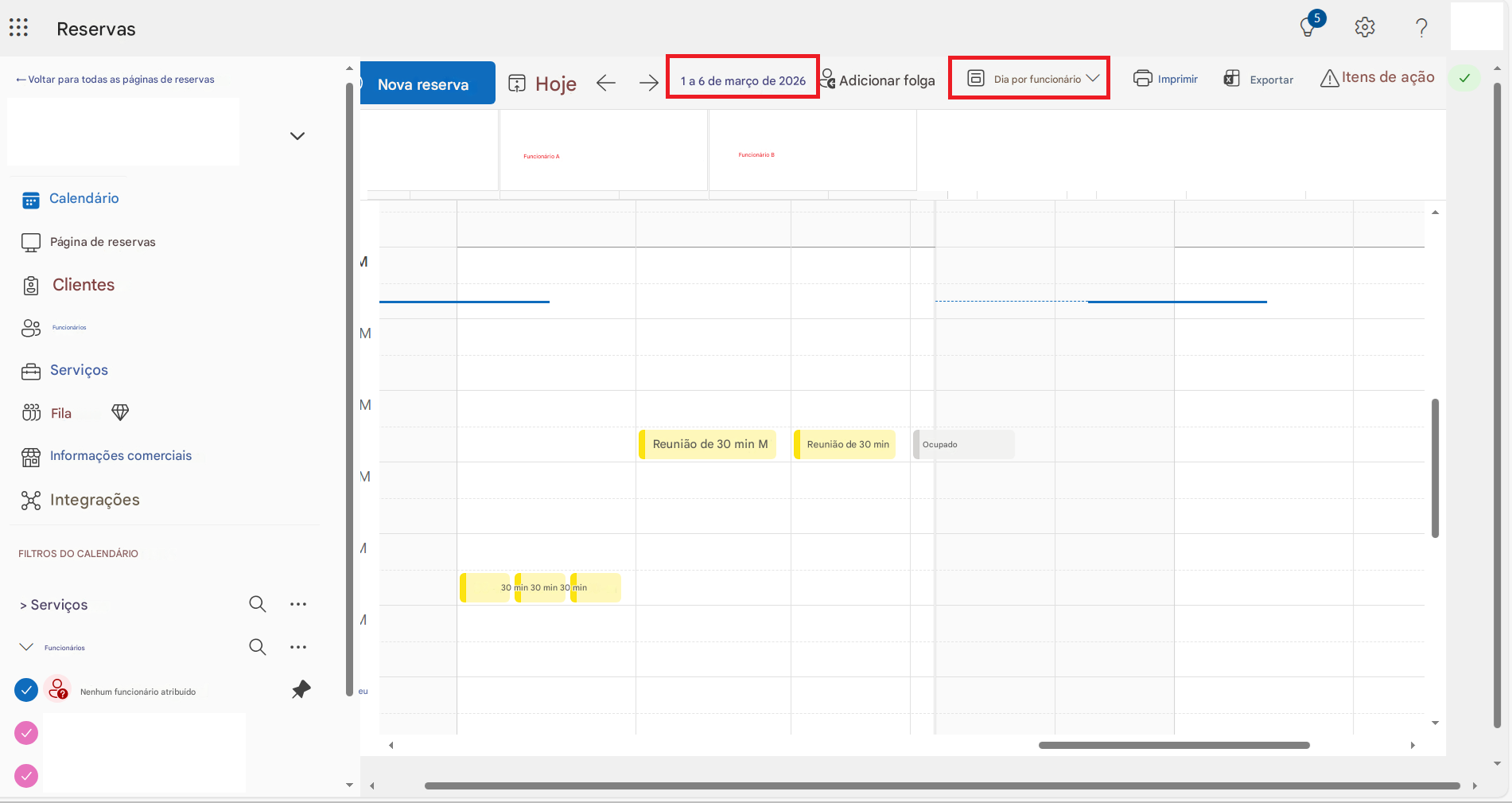Screen dimensions: 1512x803
Task: Open more options for Funcionários filter
Action: (x=298, y=647)
